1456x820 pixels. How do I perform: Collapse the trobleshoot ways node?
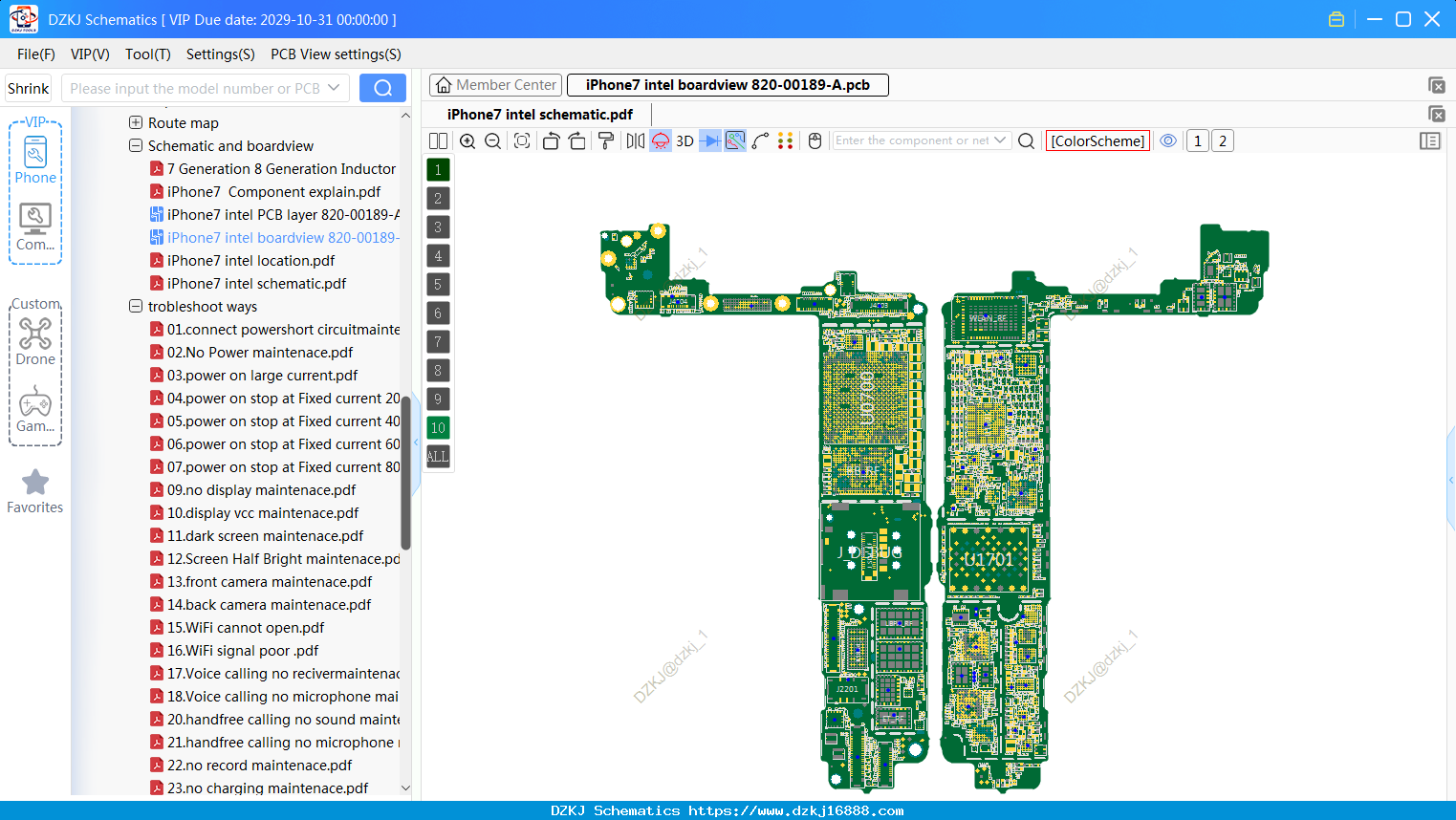136,306
